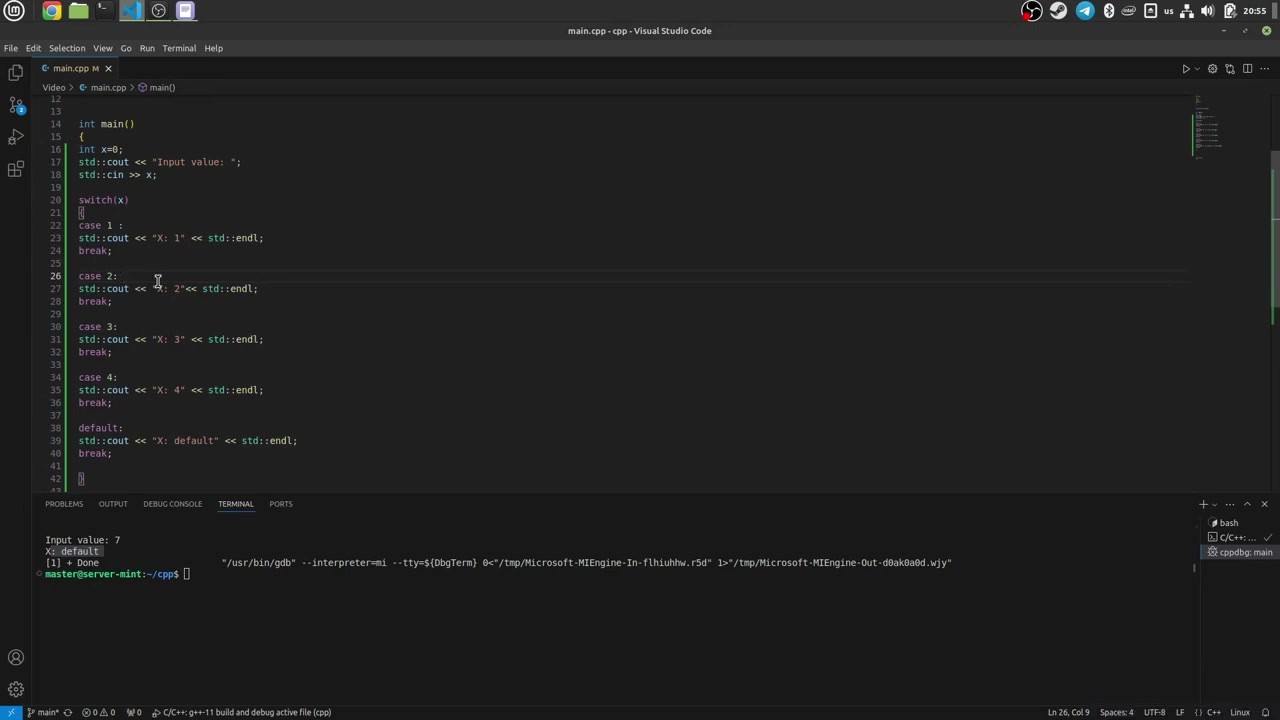This screenshot has height=720, width=1280.
Task: Click the notifications bell in status bar
Action: 1266,712
